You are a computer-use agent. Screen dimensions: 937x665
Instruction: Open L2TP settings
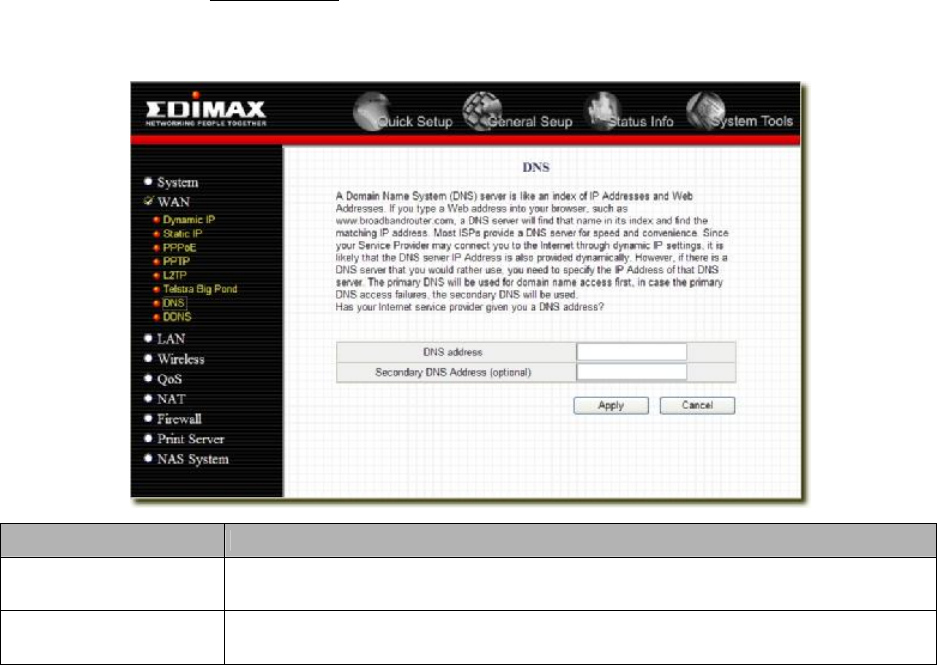pos(174,275)
